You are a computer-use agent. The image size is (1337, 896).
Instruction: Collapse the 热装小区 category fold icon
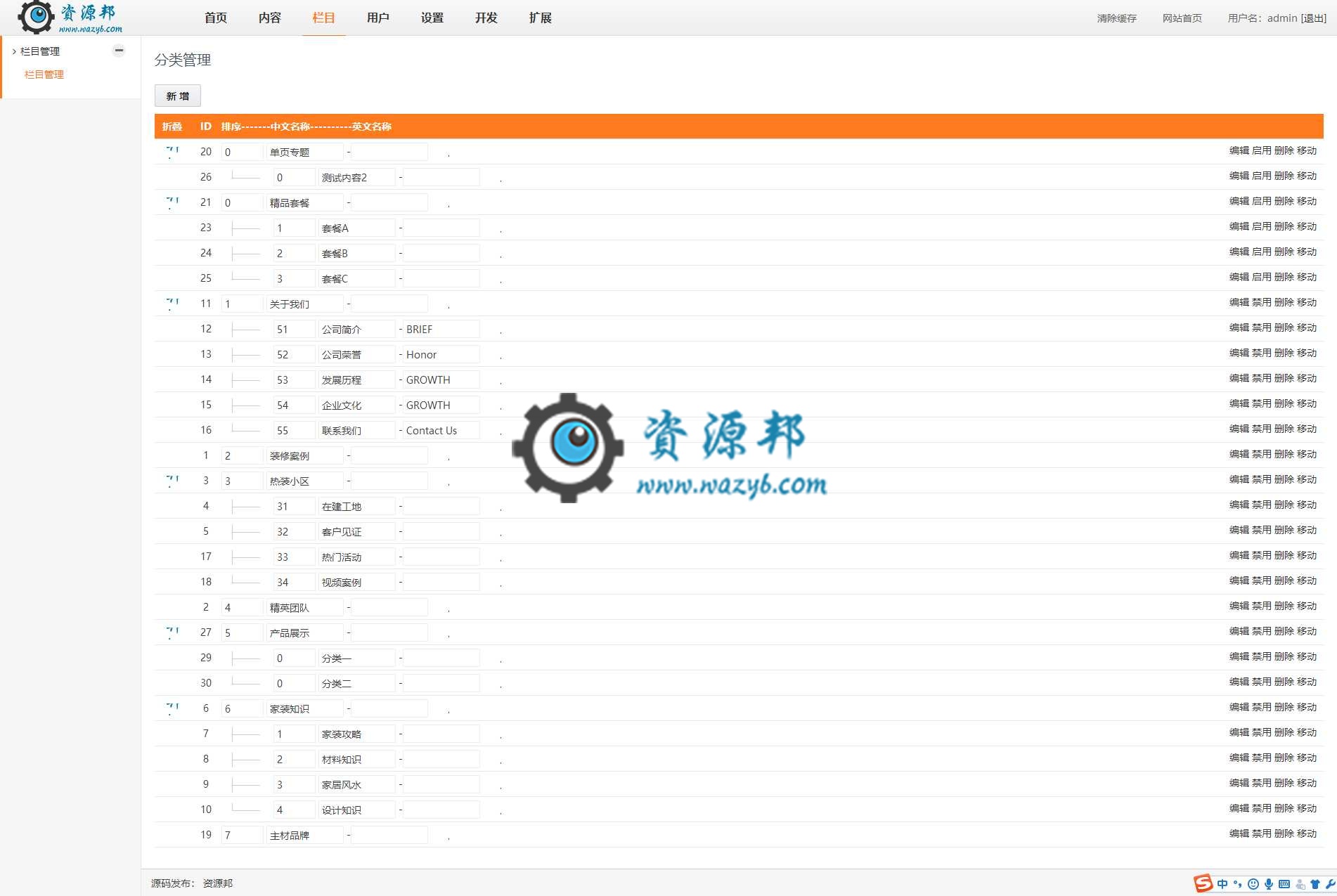tap(172, 481)
